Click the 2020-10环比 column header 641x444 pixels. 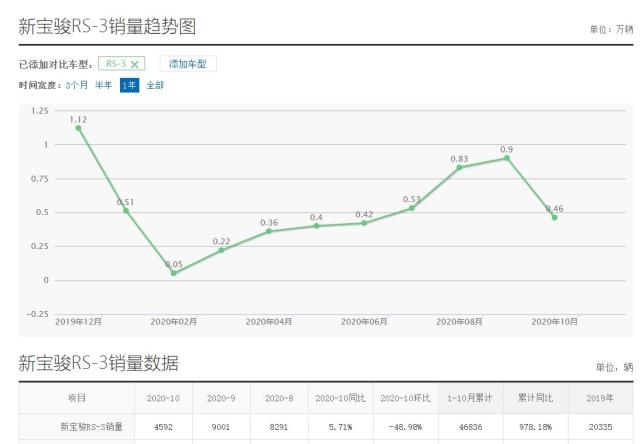pos(406,398)
